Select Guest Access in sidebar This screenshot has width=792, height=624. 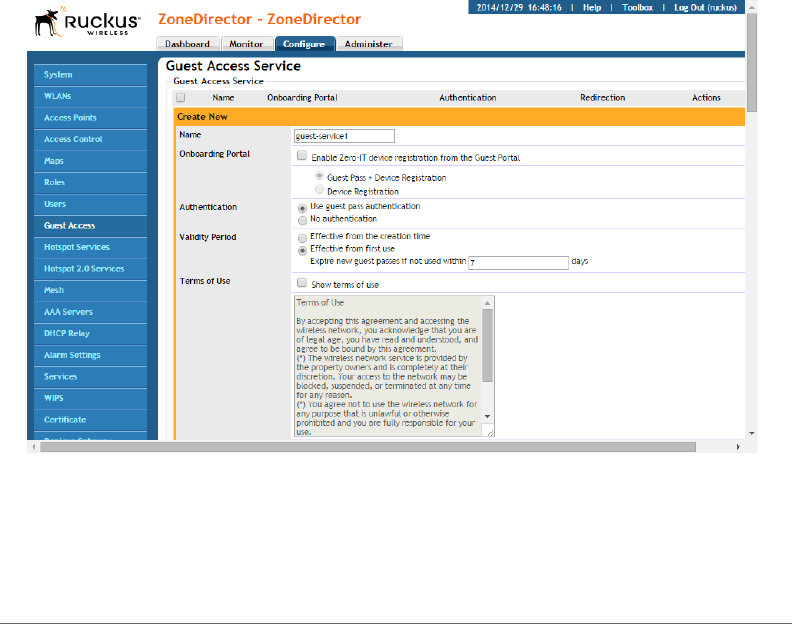(90, 226)
